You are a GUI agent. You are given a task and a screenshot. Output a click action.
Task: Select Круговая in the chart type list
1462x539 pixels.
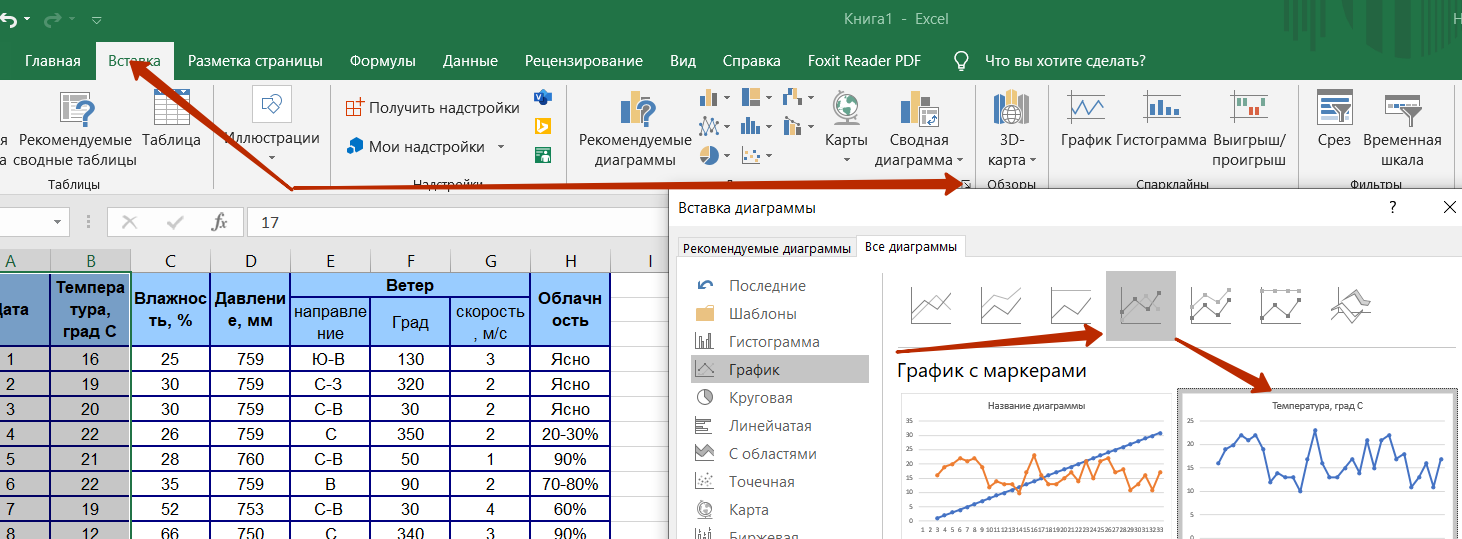[x=780, y=397]
